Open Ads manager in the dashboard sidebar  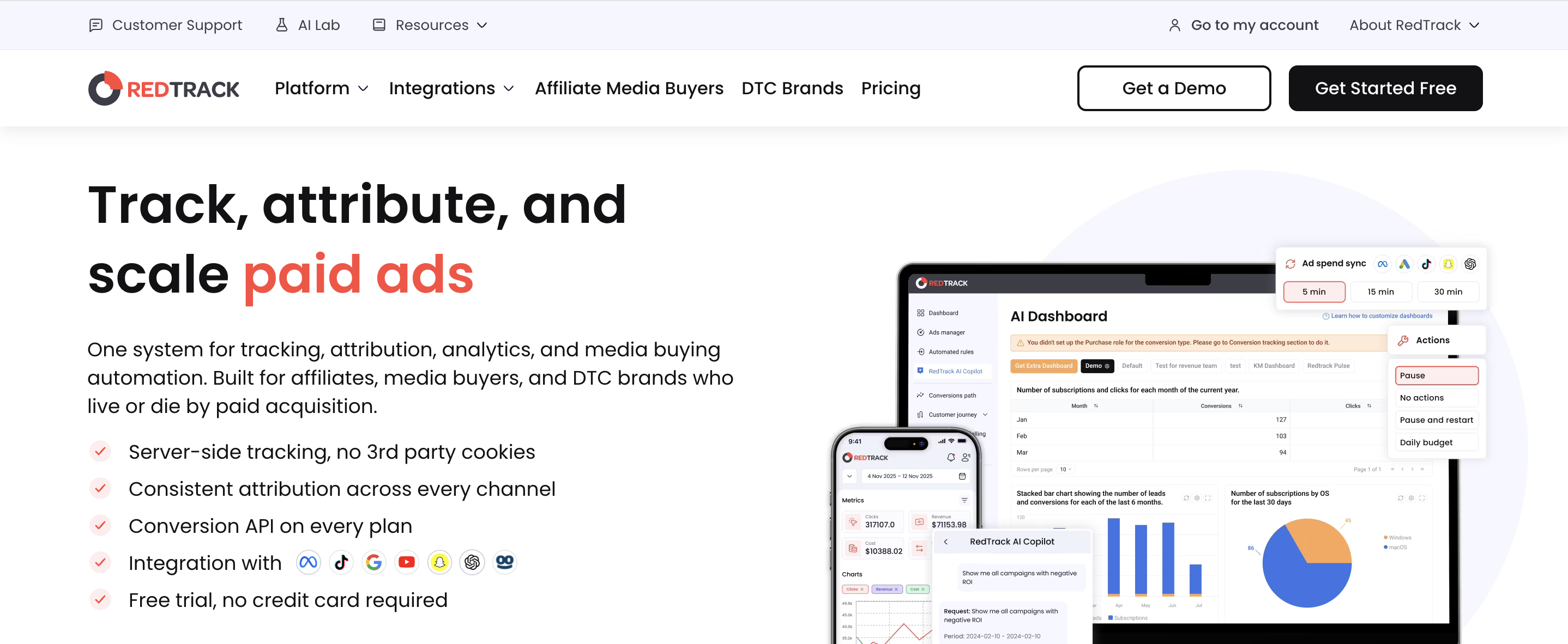pyautogui.click(x=941, y=333)
